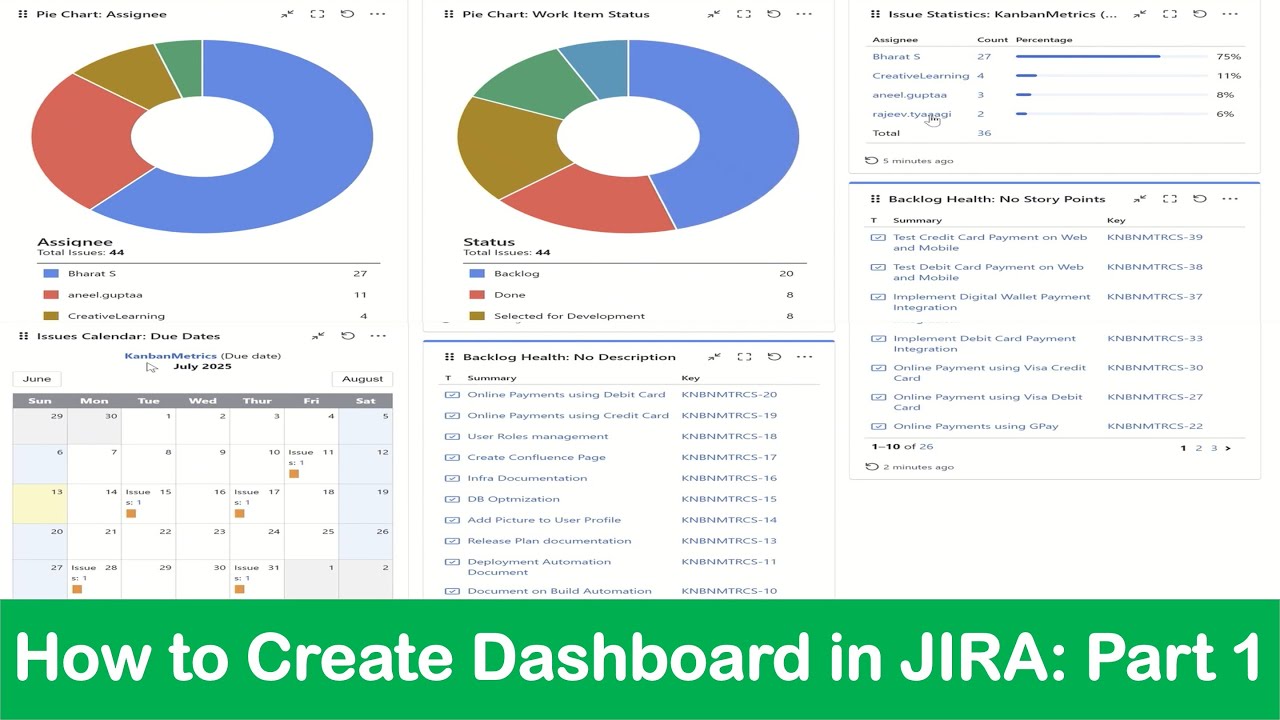Go to June in the calendar
Image resolution: width=1280 pixels, height=720 pixels.
point(37,379)
